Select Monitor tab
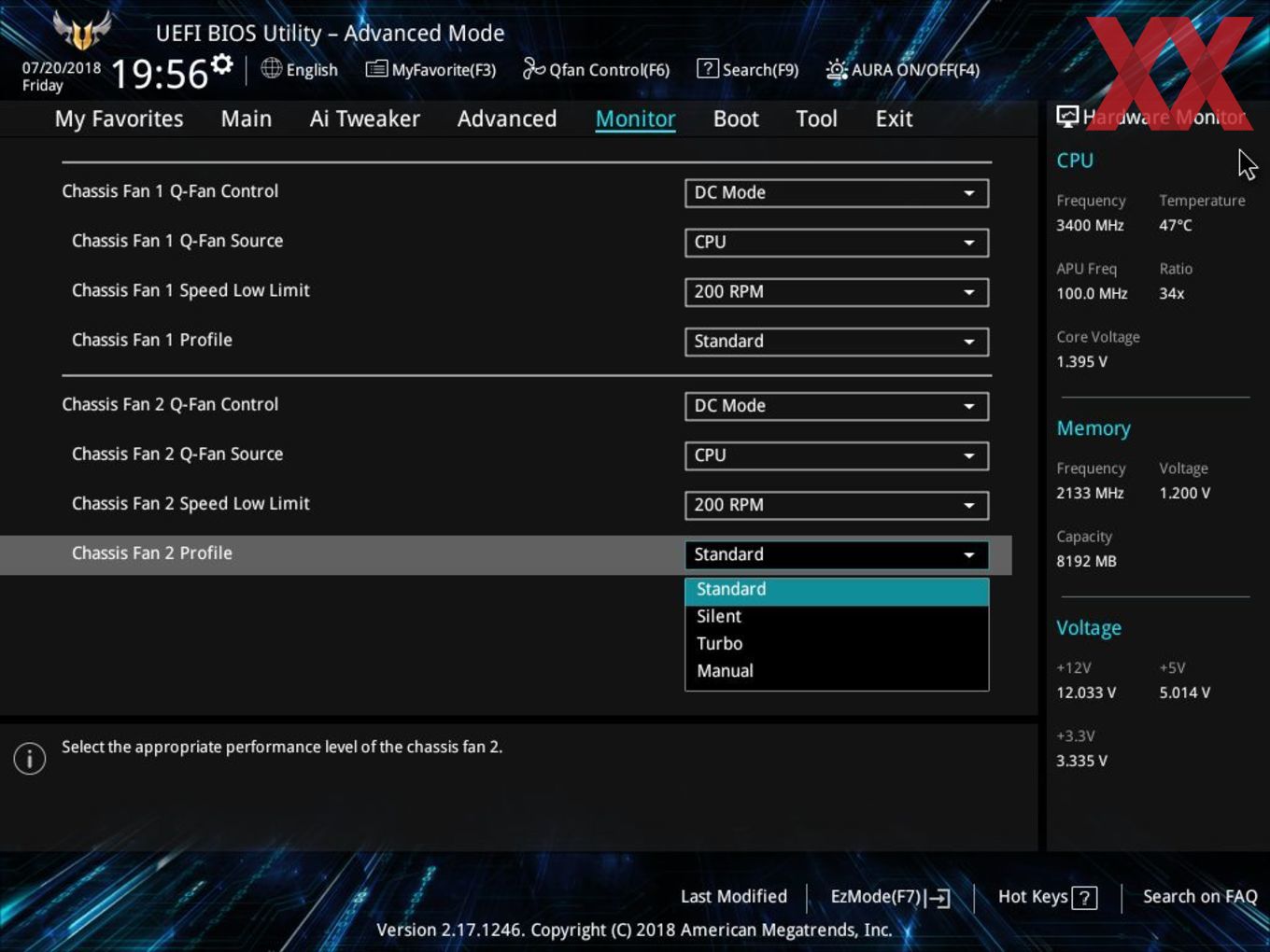The width and height of the screenshot is (1270, 952). point(635,119)
